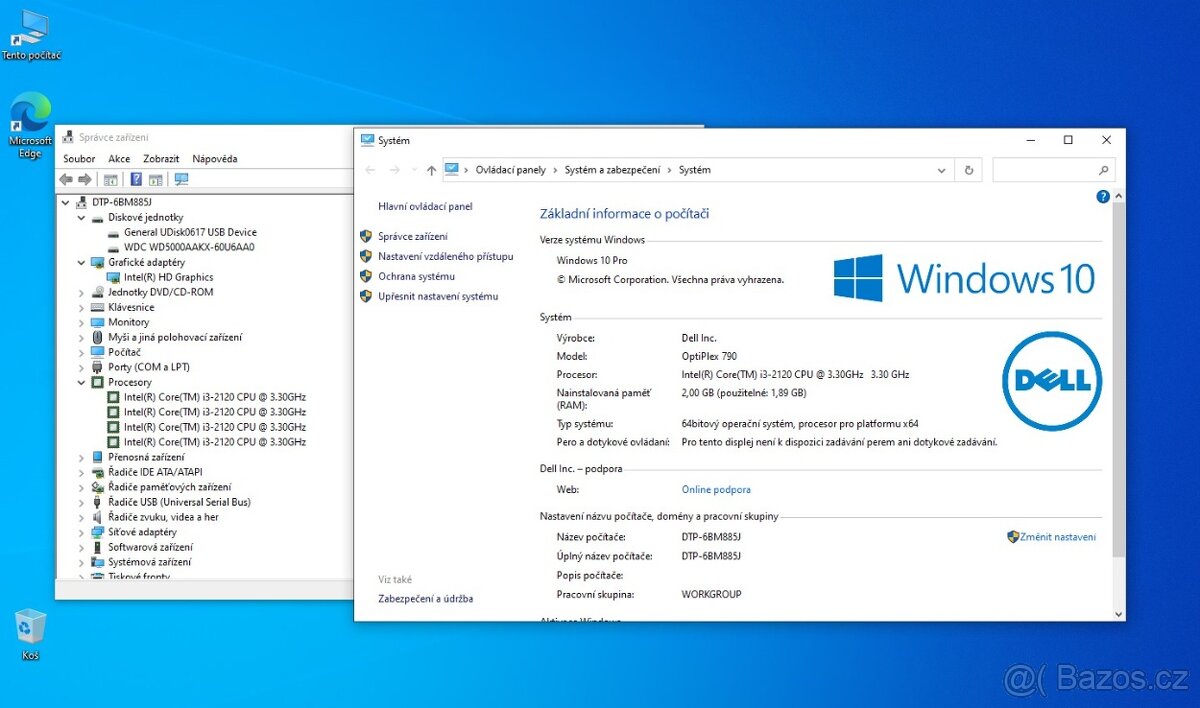
Task: Click the WORKGROUP workgroup value
Action: tap(712, 594)
